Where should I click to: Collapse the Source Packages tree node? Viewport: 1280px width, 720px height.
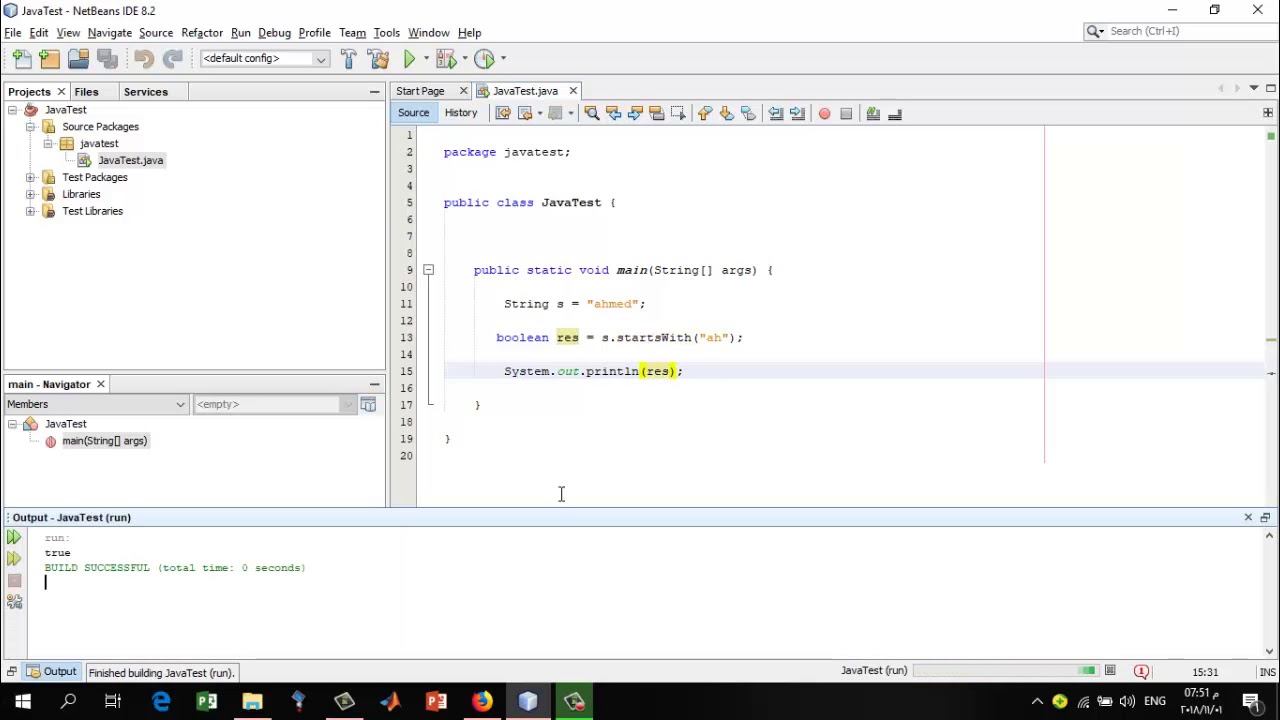pyautogui.click(x=31, y=127)
